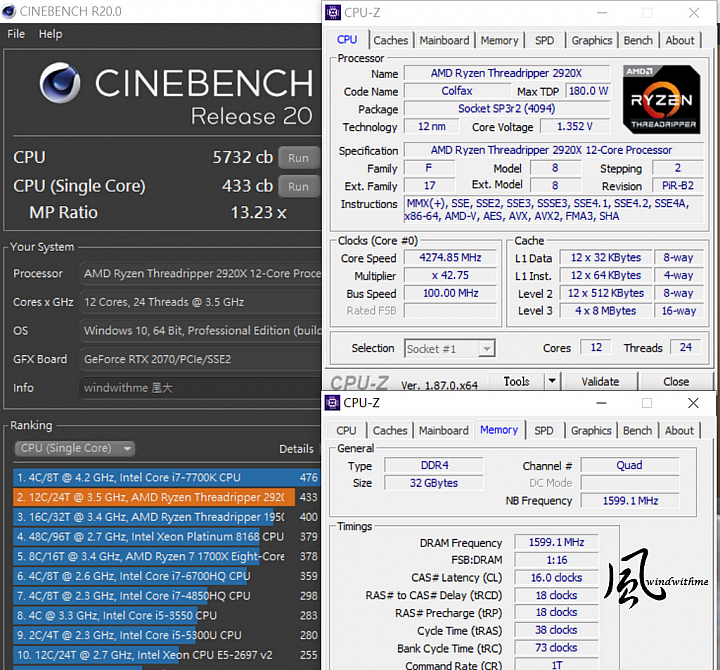Click the Close button in upper CPU-Z
Screen dimensions: 720x670
click(676, 382)
